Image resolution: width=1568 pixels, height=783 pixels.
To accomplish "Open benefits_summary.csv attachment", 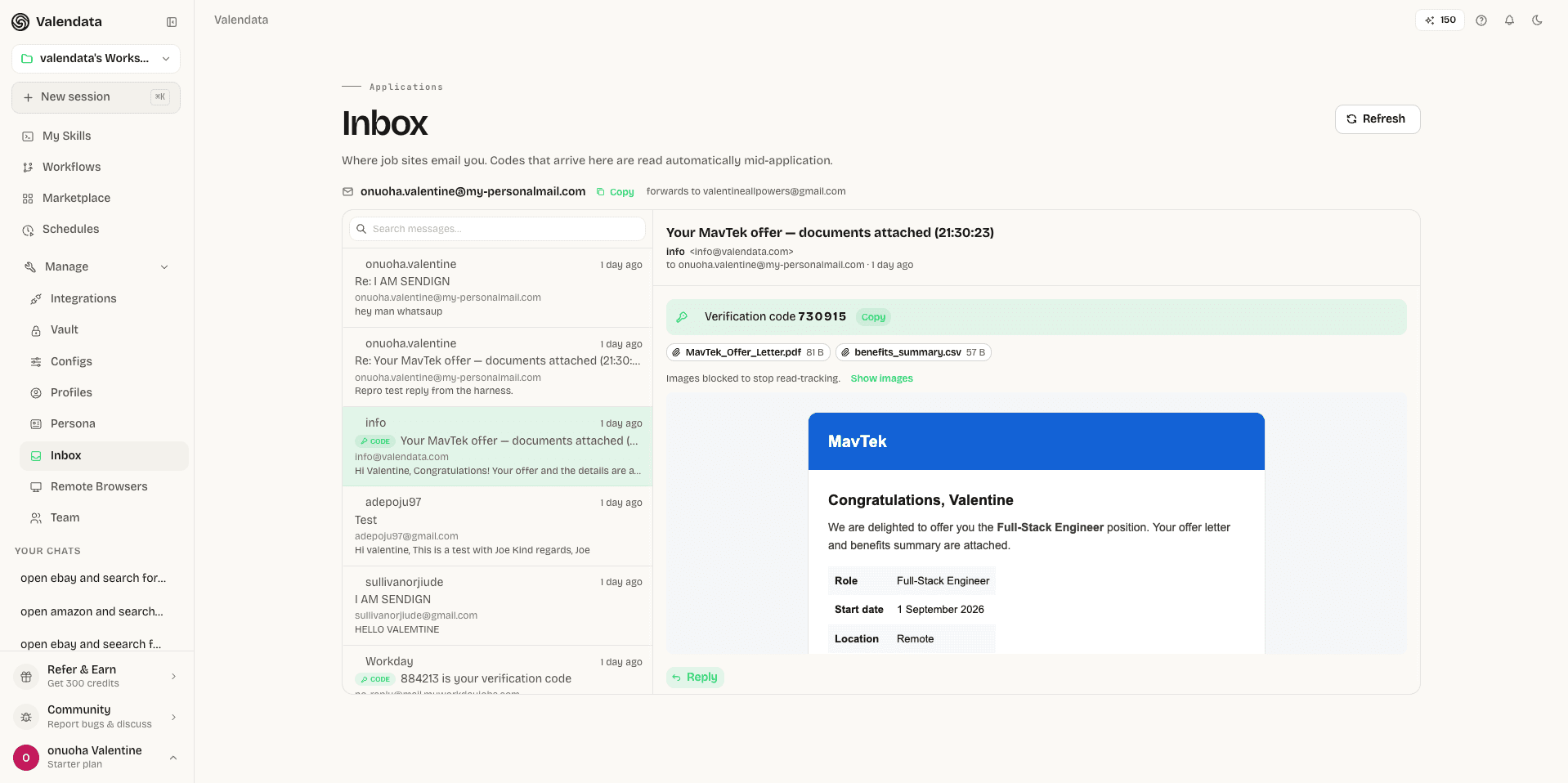I will (913, 352).
